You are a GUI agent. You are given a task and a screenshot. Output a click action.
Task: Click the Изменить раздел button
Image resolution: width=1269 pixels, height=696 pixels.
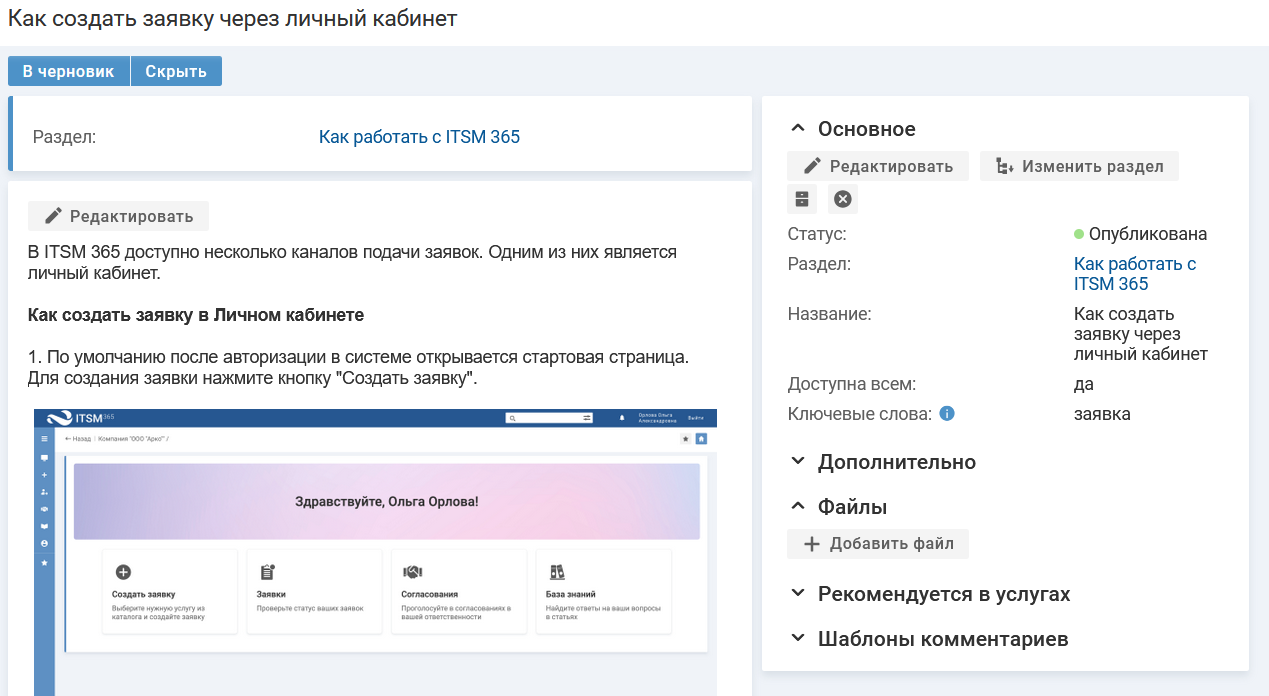coord(1079,166)
